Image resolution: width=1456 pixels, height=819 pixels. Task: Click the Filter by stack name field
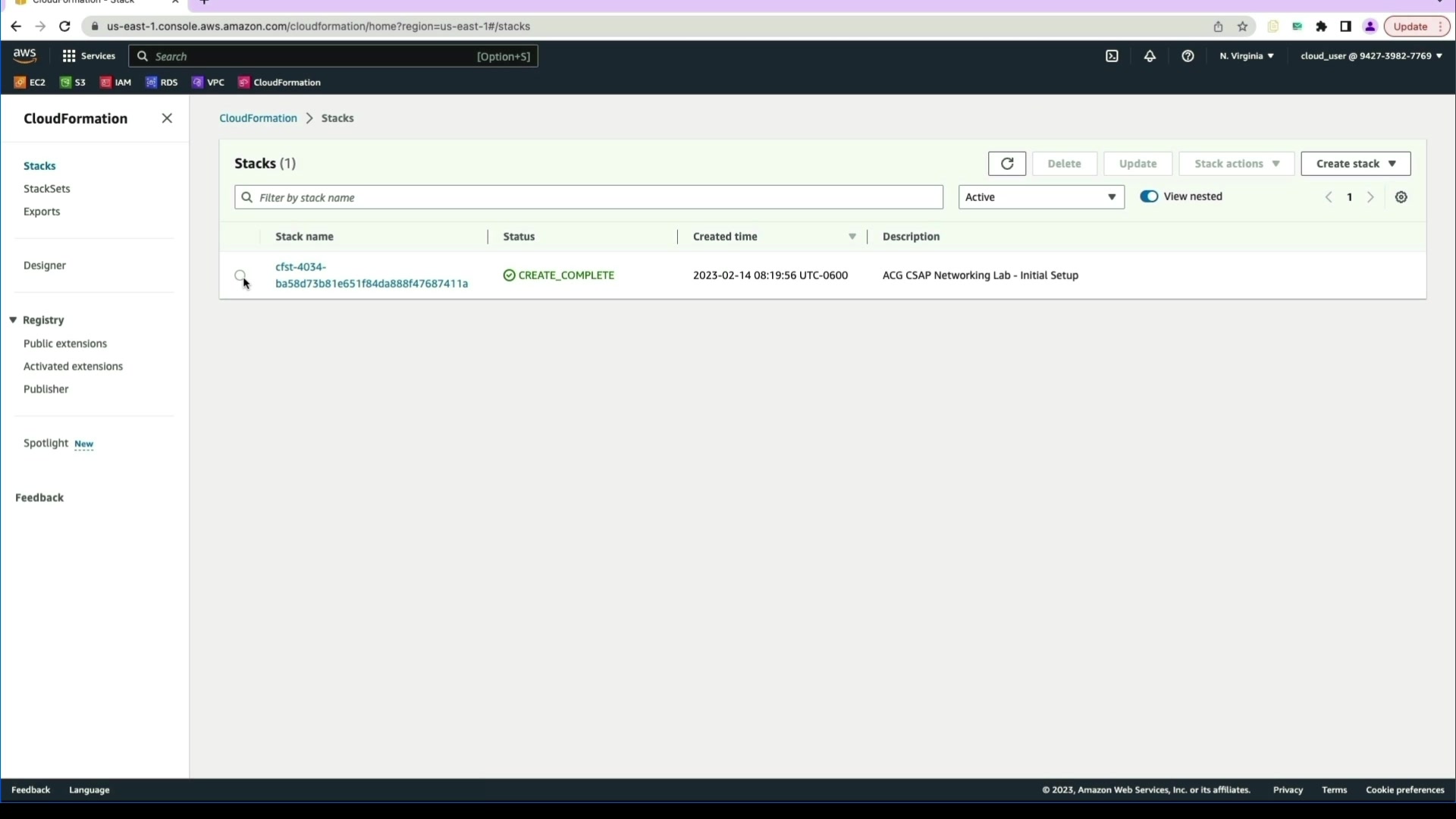click(588, 197)
